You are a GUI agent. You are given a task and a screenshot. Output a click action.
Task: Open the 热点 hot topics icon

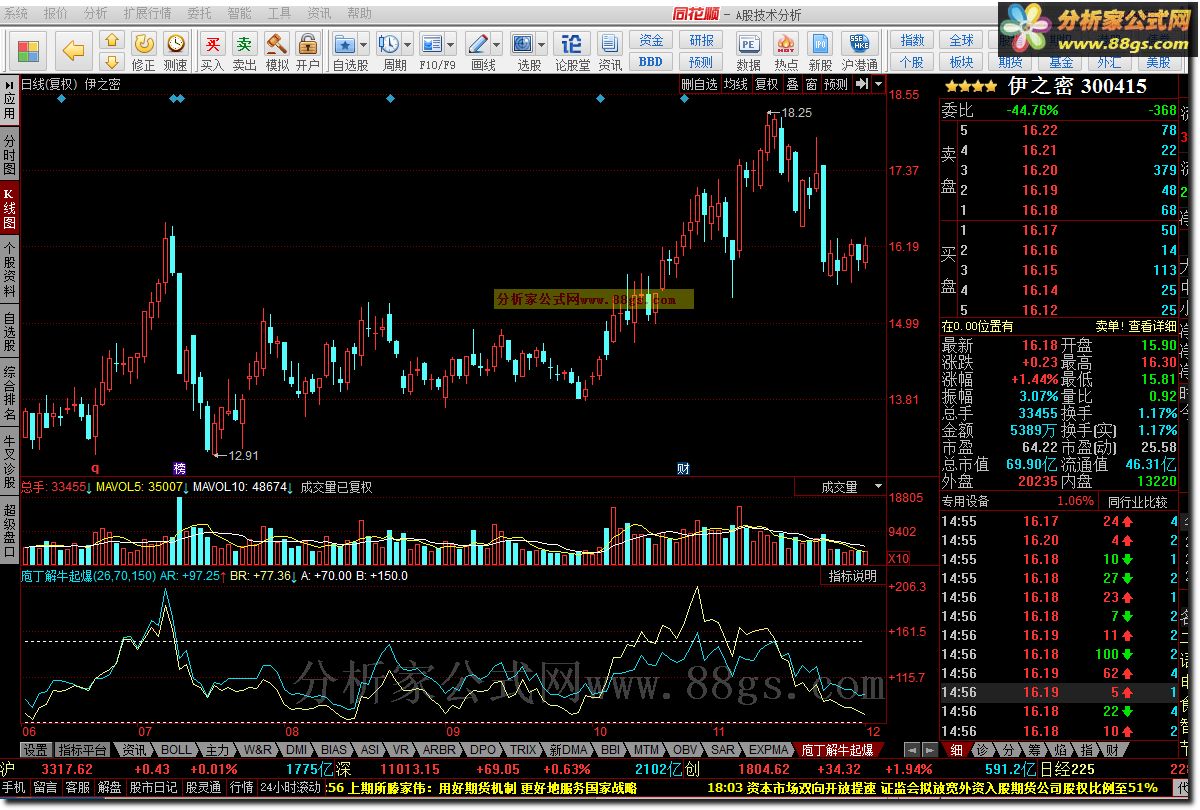point(786,52)
